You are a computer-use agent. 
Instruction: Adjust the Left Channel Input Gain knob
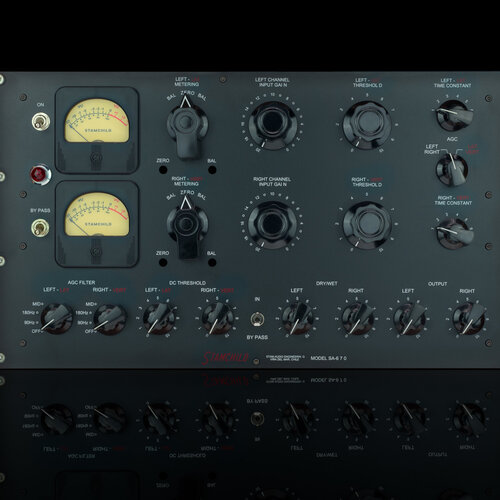[x=272, y=125]
